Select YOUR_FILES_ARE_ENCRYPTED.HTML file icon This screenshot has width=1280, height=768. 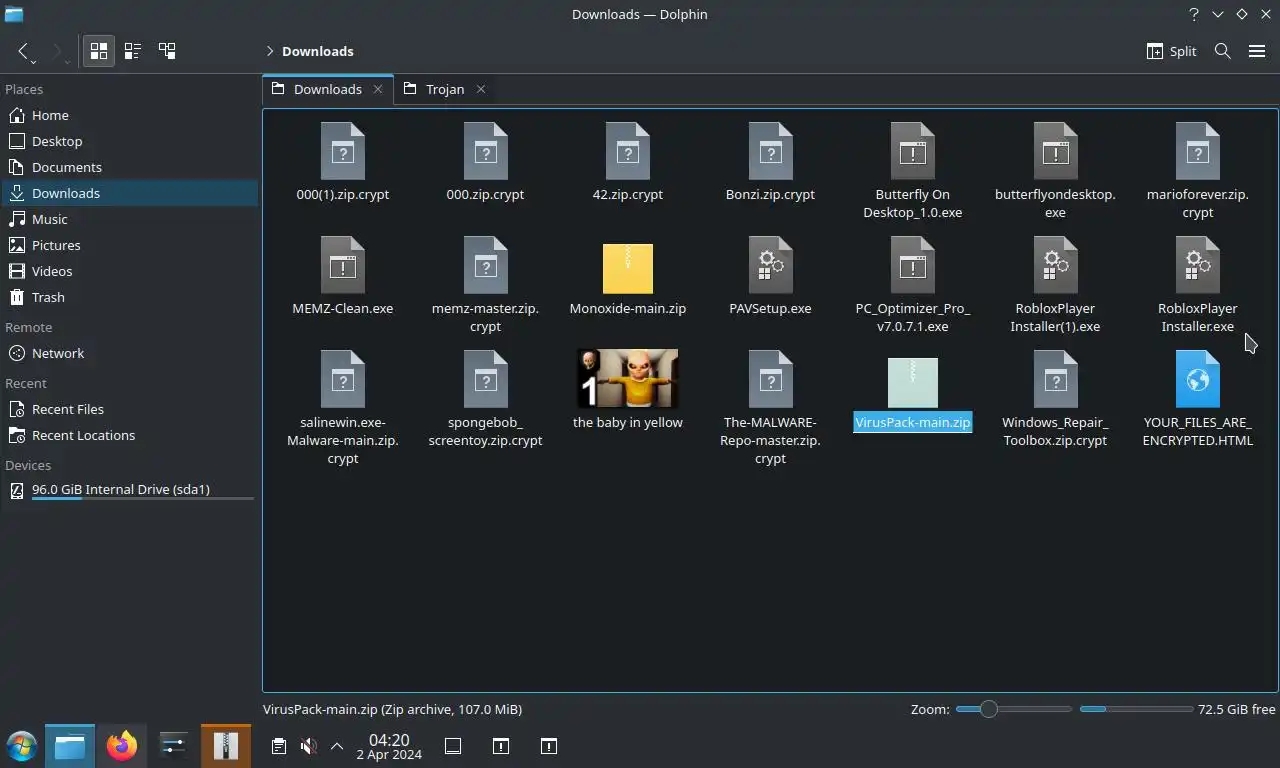tap(1197, 379)
